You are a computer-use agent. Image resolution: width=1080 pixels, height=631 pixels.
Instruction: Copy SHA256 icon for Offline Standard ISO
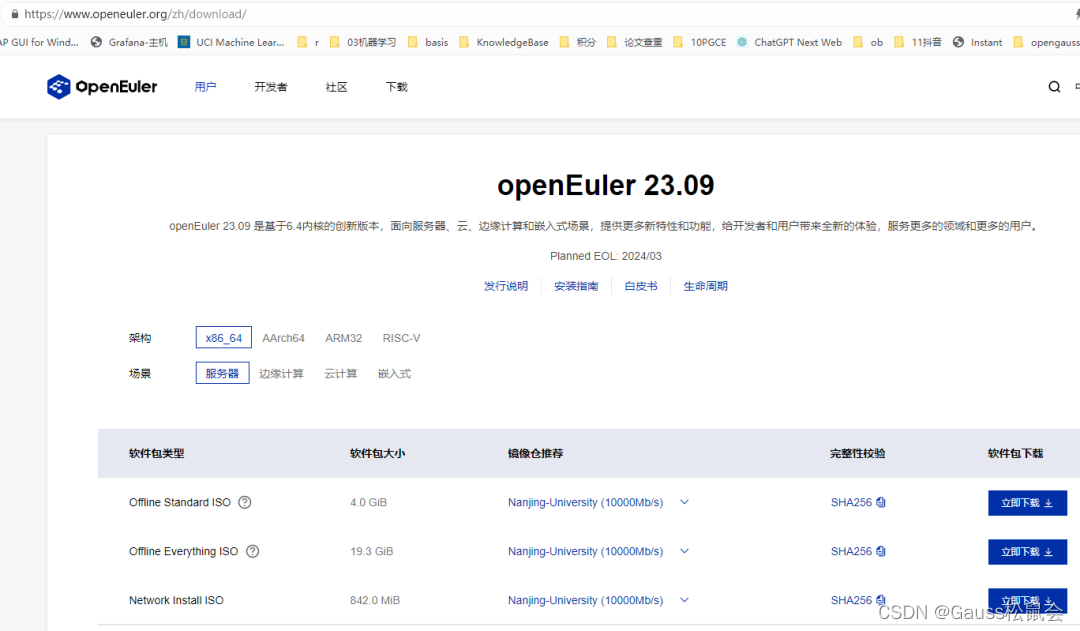(881, 502)
